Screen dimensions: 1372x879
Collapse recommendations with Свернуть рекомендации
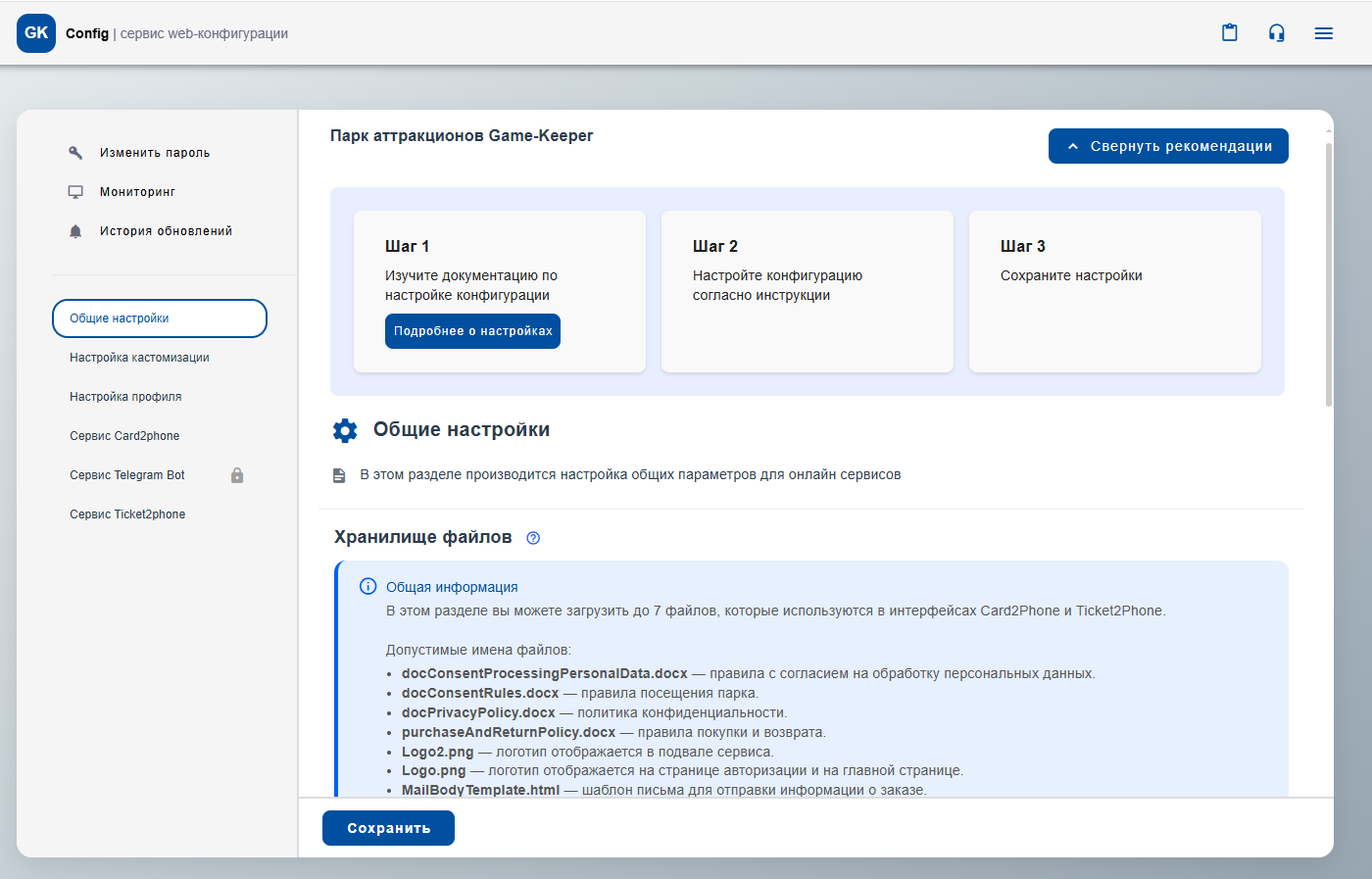click(1168, 146)
